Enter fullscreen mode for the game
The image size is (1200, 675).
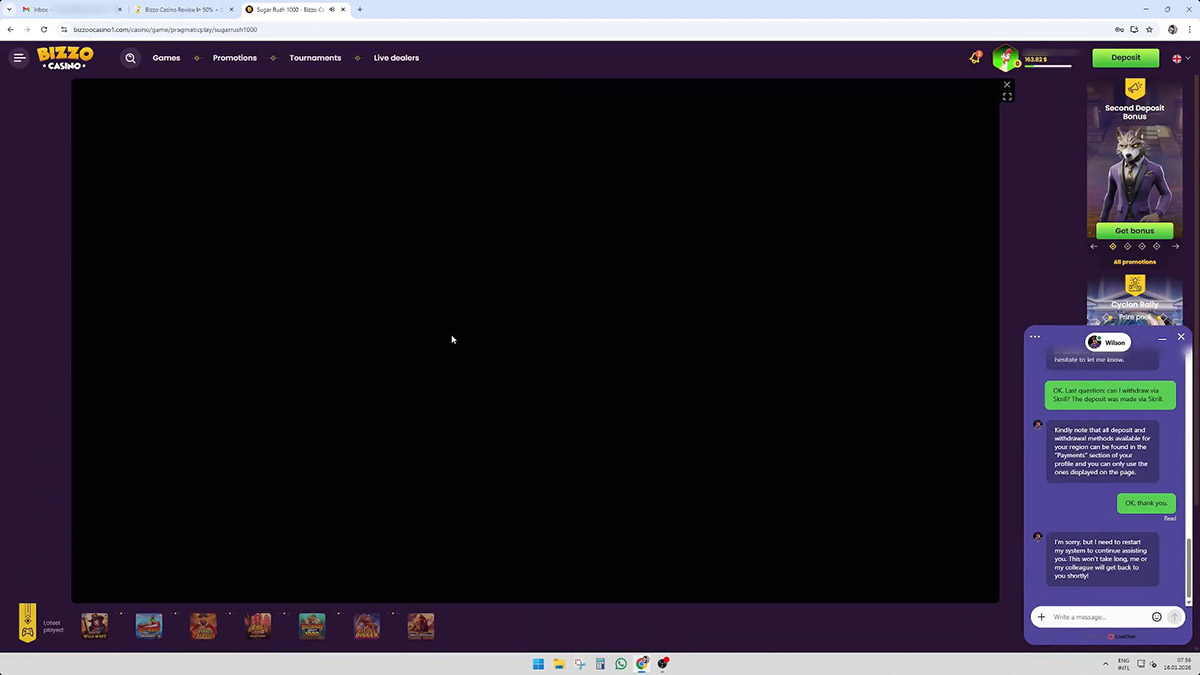click(x=1007, y=97)
